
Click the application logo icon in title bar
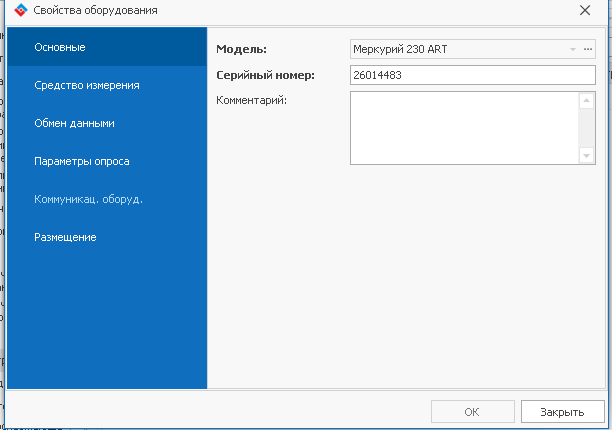tap(21, 10)
